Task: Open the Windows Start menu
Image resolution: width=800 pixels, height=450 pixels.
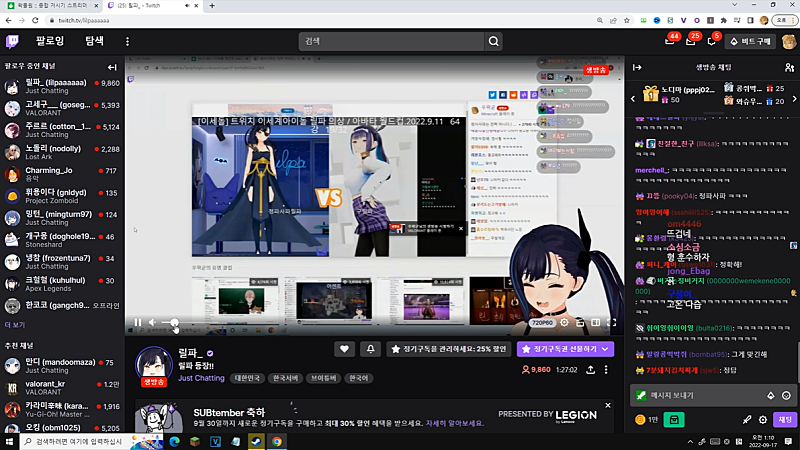Action: (9, 441)
